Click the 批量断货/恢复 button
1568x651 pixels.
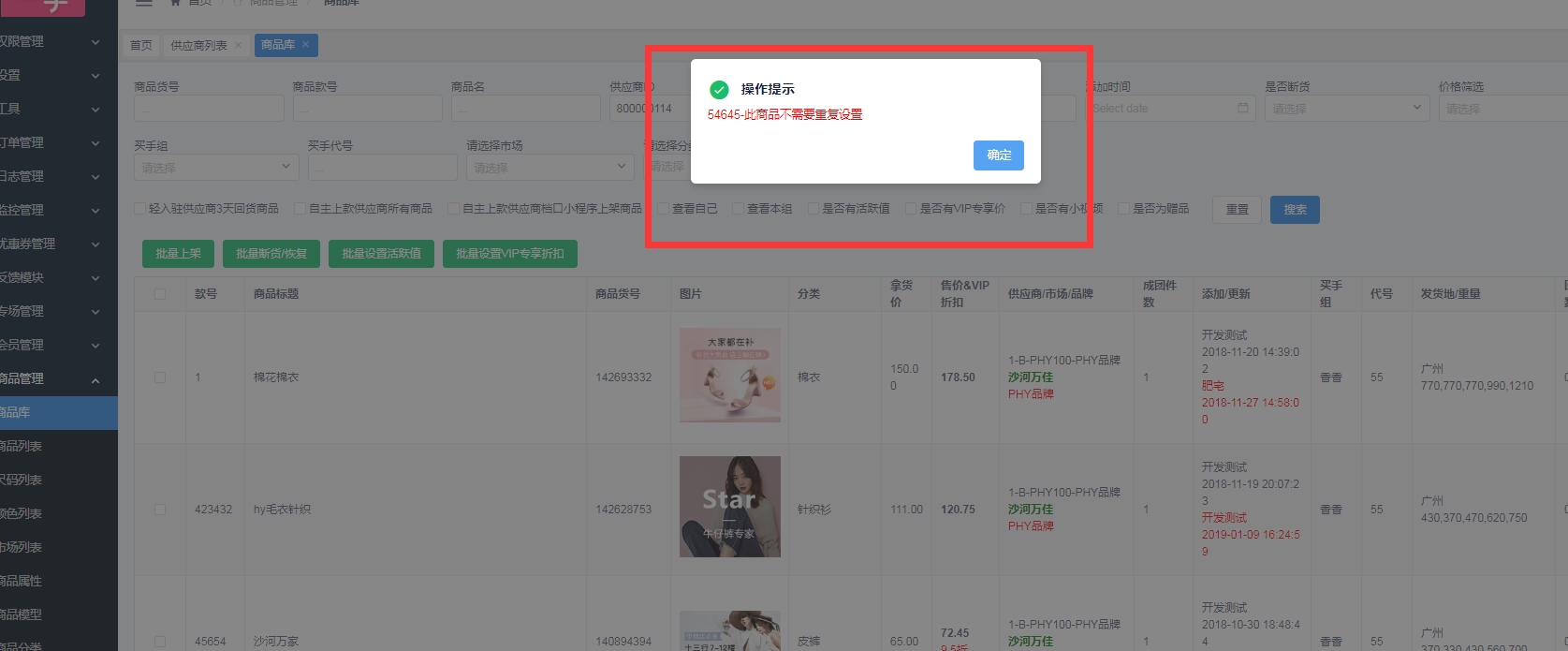click(271, 254)
